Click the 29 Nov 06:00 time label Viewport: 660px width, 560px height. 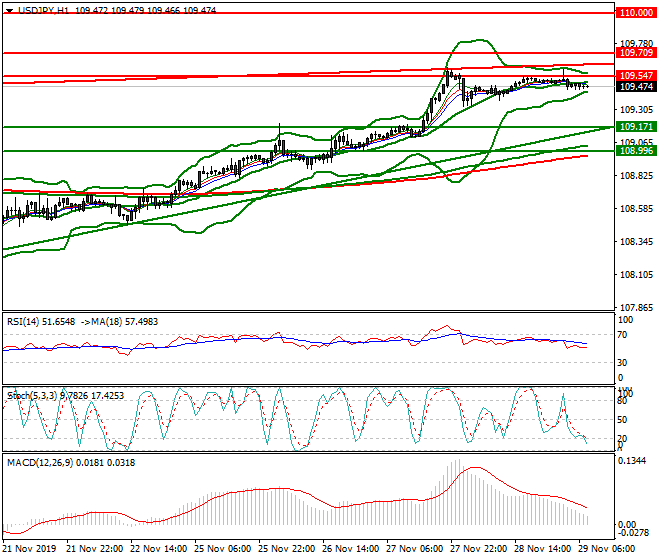click(x=607, y=549)
